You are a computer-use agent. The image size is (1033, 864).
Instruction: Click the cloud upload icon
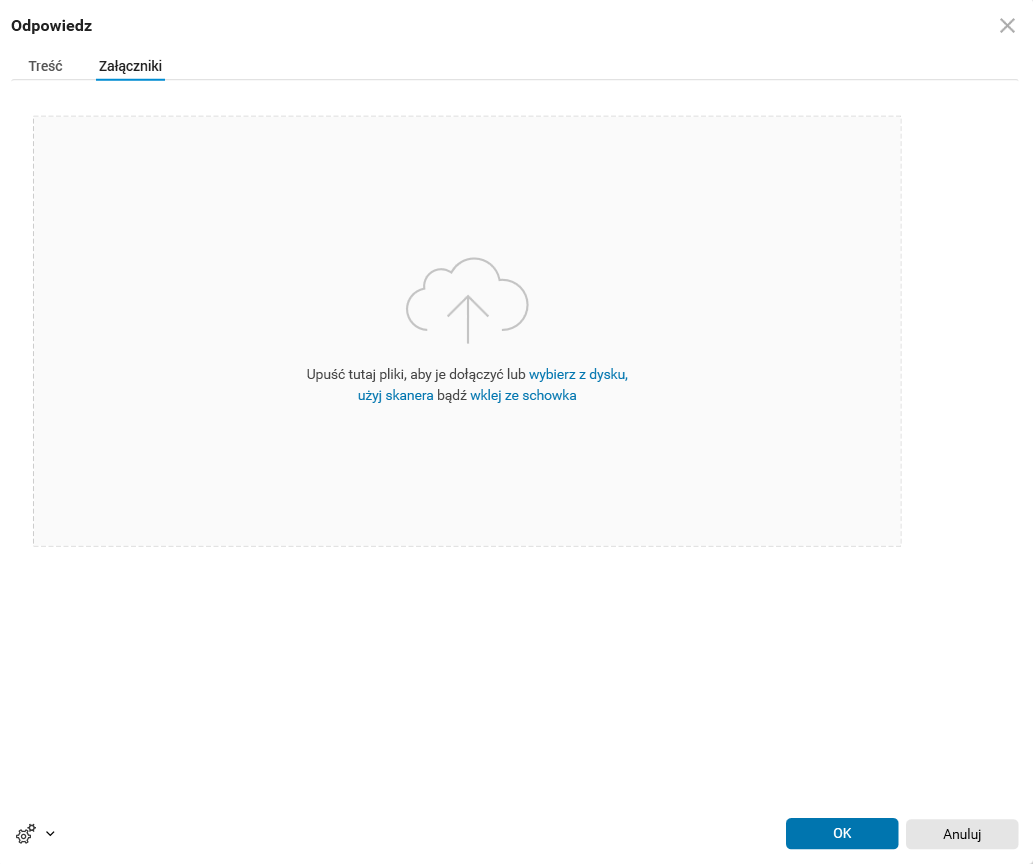(x=467, y=301)
